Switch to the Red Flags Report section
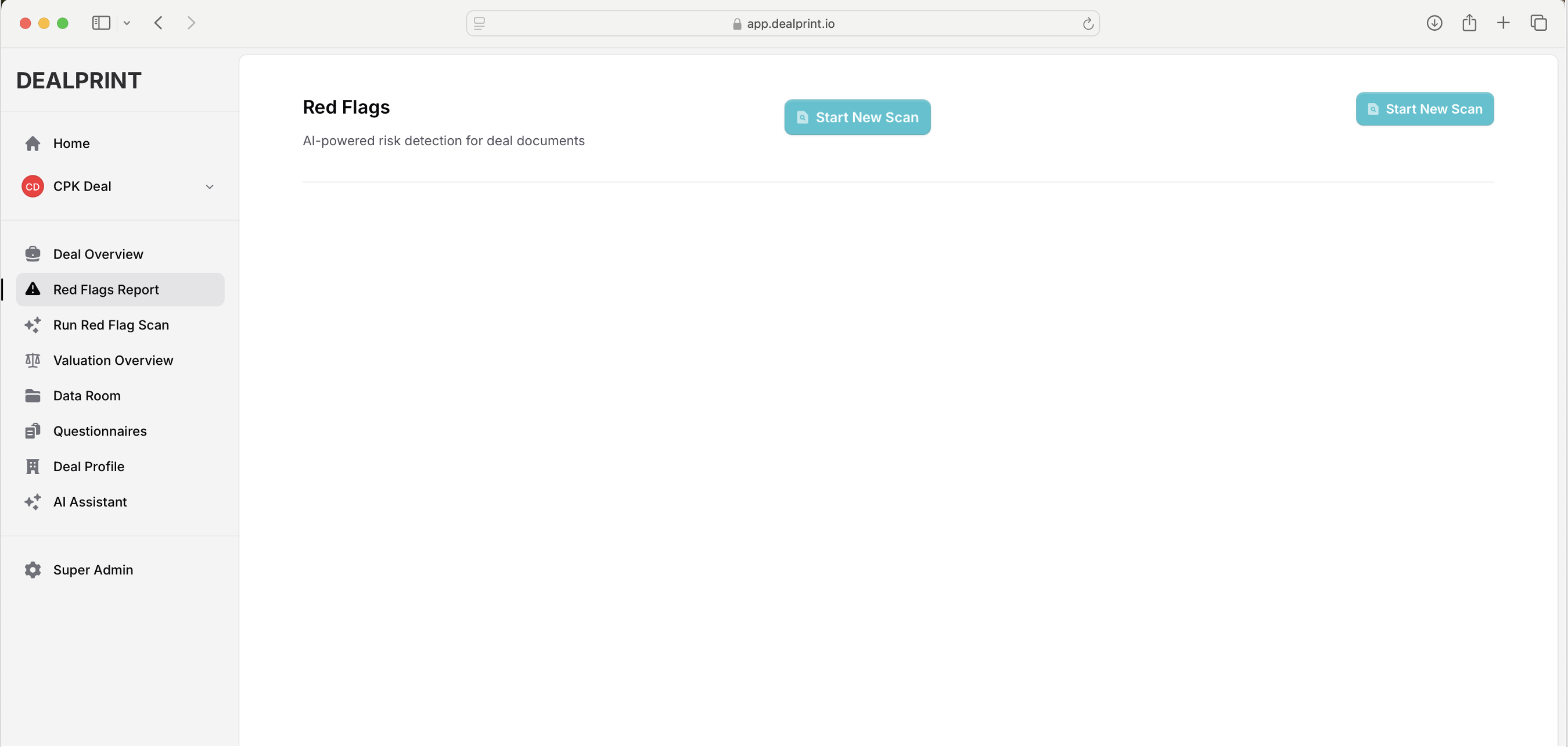This screenshot has height=747, width=1568. 106,289
